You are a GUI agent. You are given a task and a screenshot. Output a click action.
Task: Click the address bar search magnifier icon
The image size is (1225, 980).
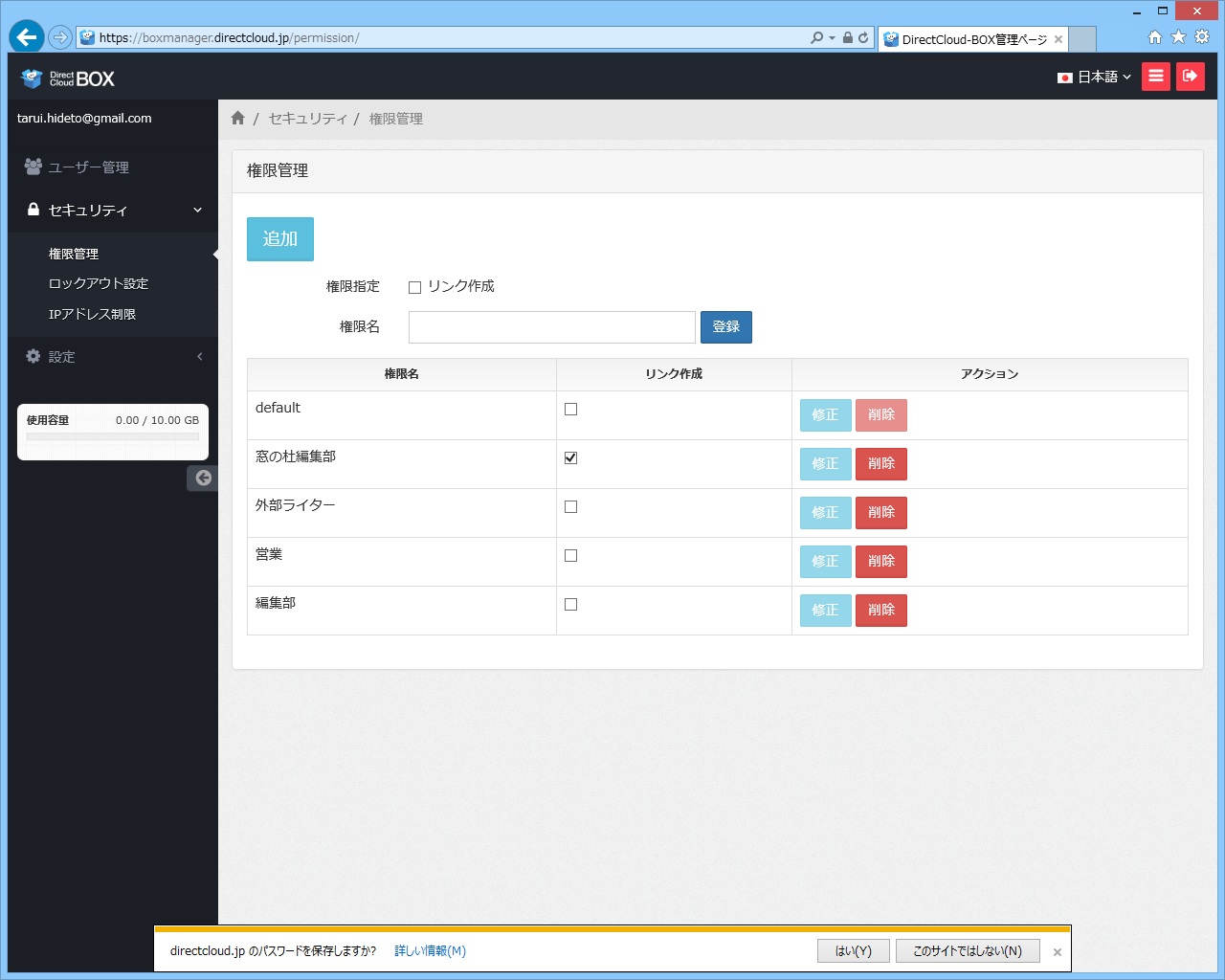click(x=816, y=38)
